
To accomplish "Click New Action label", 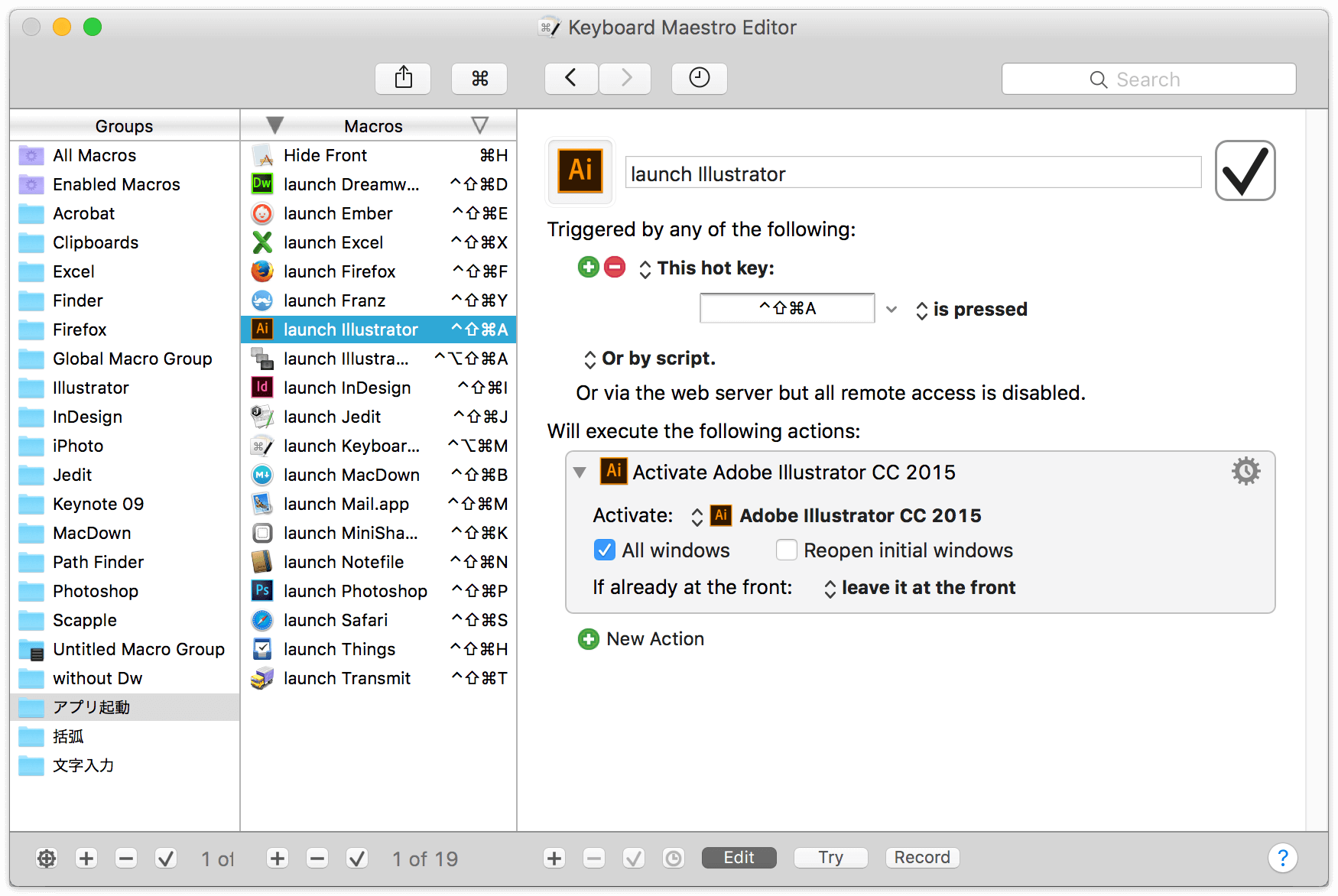I will point(655,639).
